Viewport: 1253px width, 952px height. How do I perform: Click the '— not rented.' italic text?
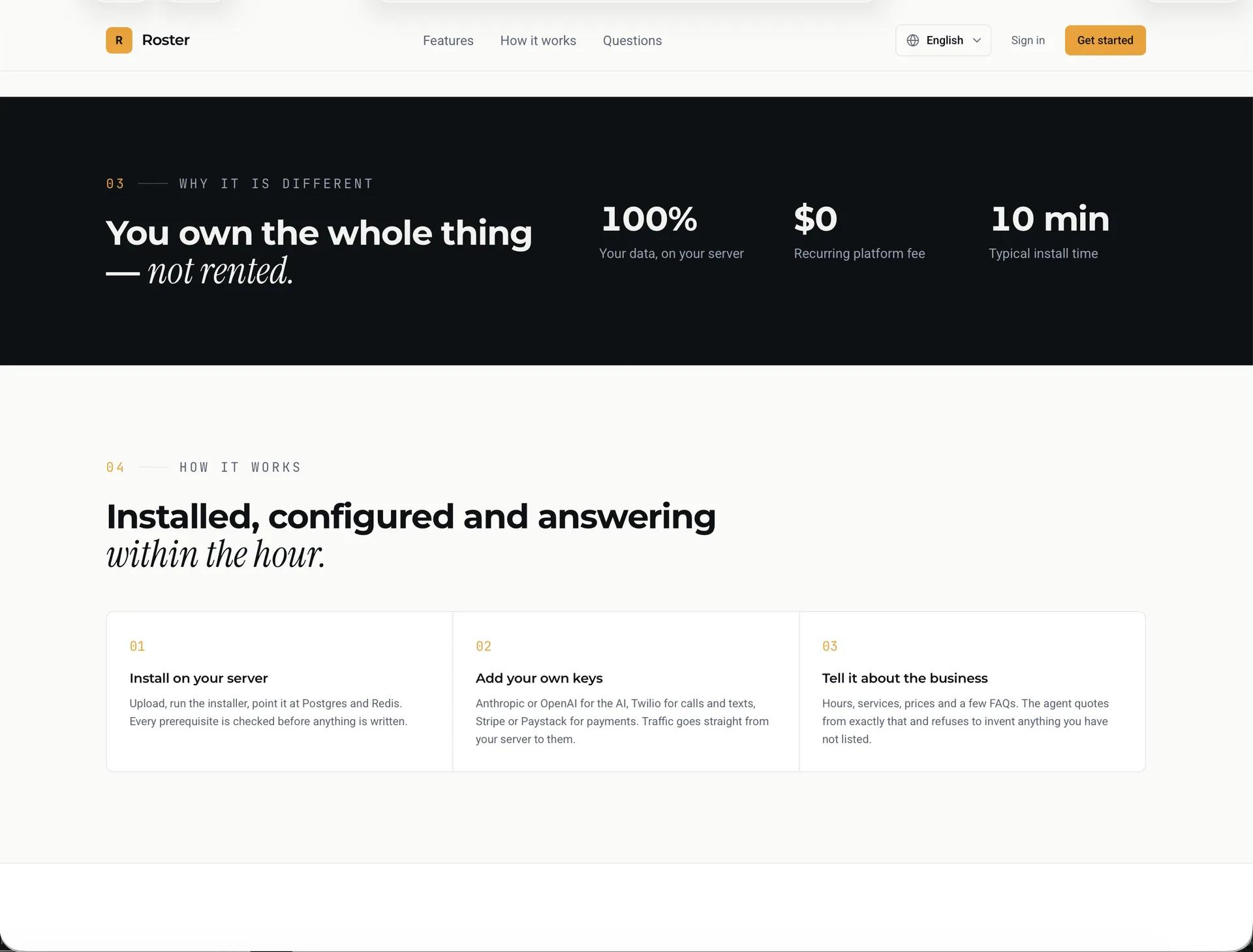pyautogui.click(x=200, y=271)
